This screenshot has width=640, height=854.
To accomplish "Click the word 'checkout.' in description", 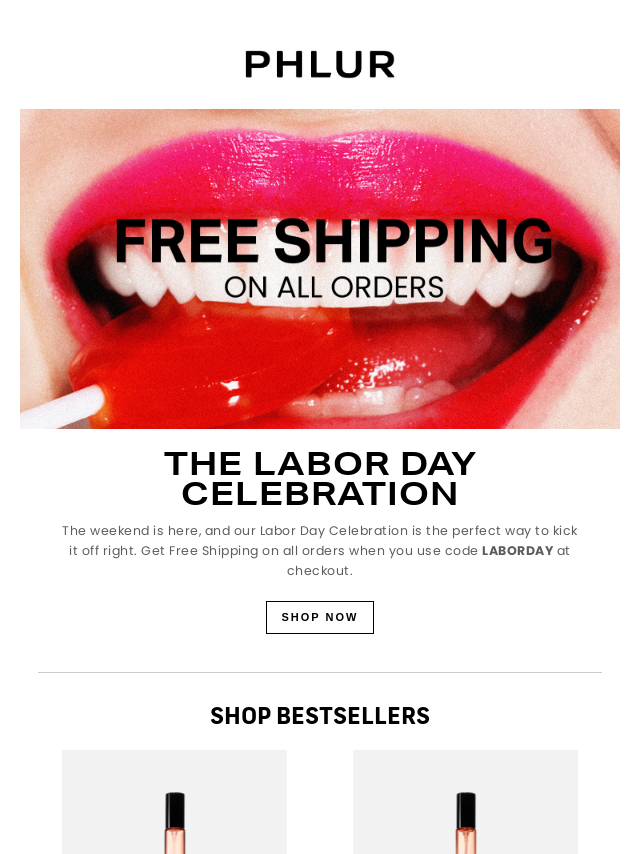I will [320, 571].
